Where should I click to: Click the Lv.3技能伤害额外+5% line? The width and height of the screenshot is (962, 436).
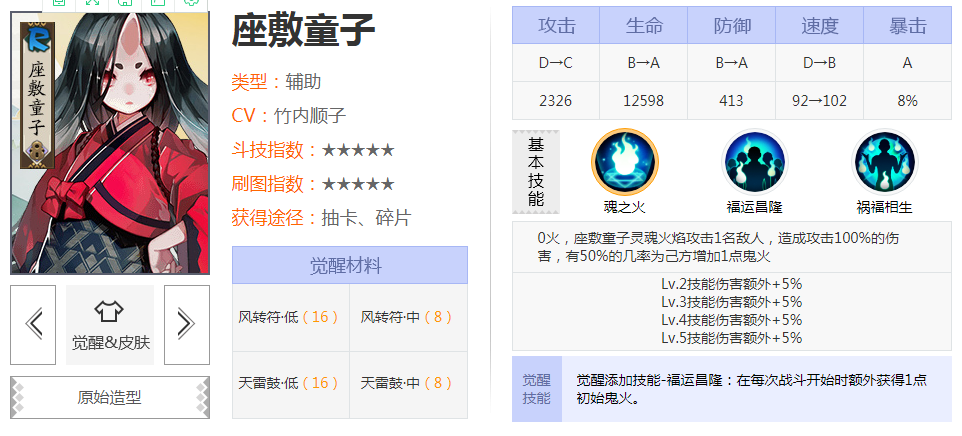732,302
